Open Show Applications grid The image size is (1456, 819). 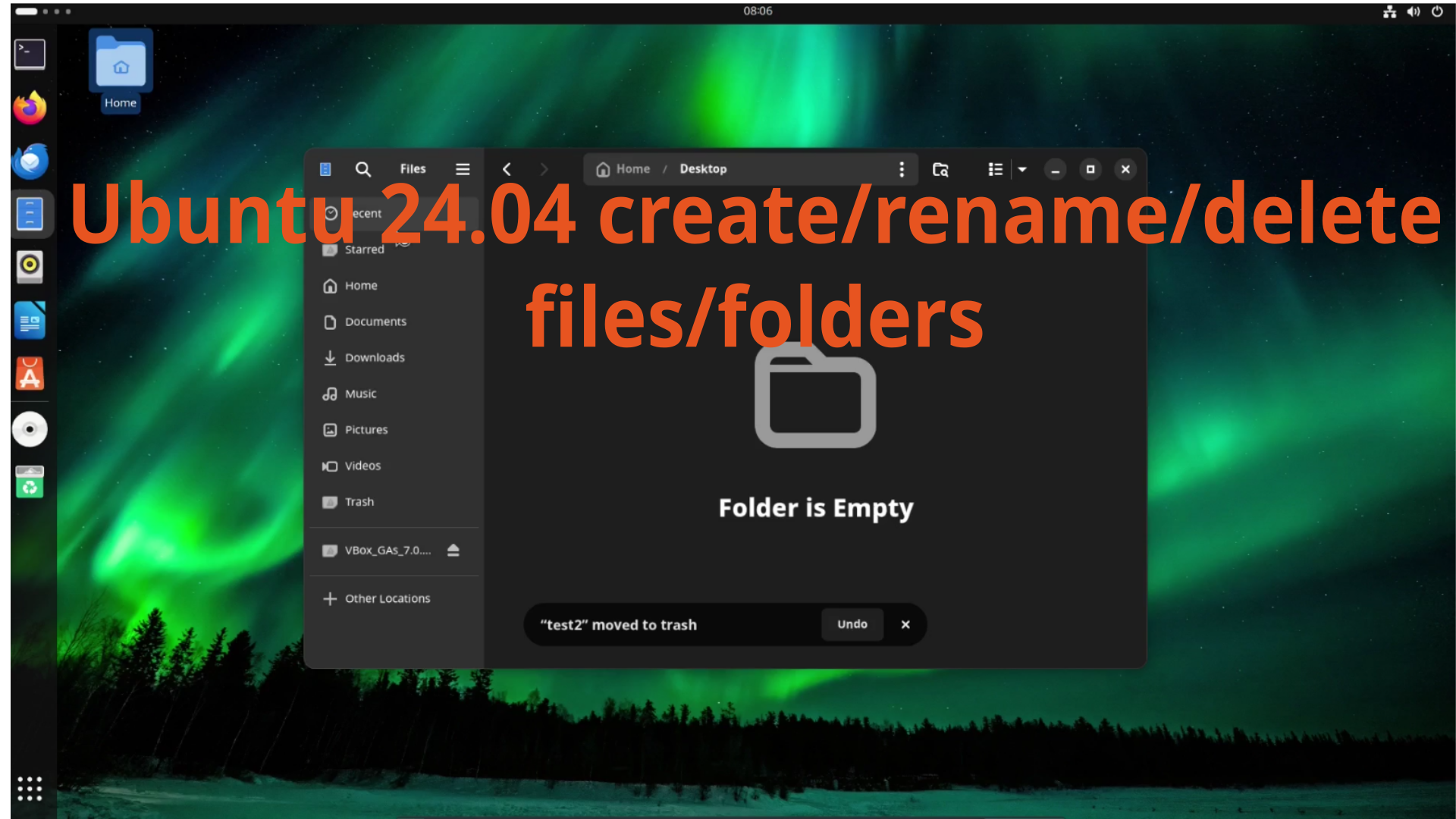tap(30, 789)
